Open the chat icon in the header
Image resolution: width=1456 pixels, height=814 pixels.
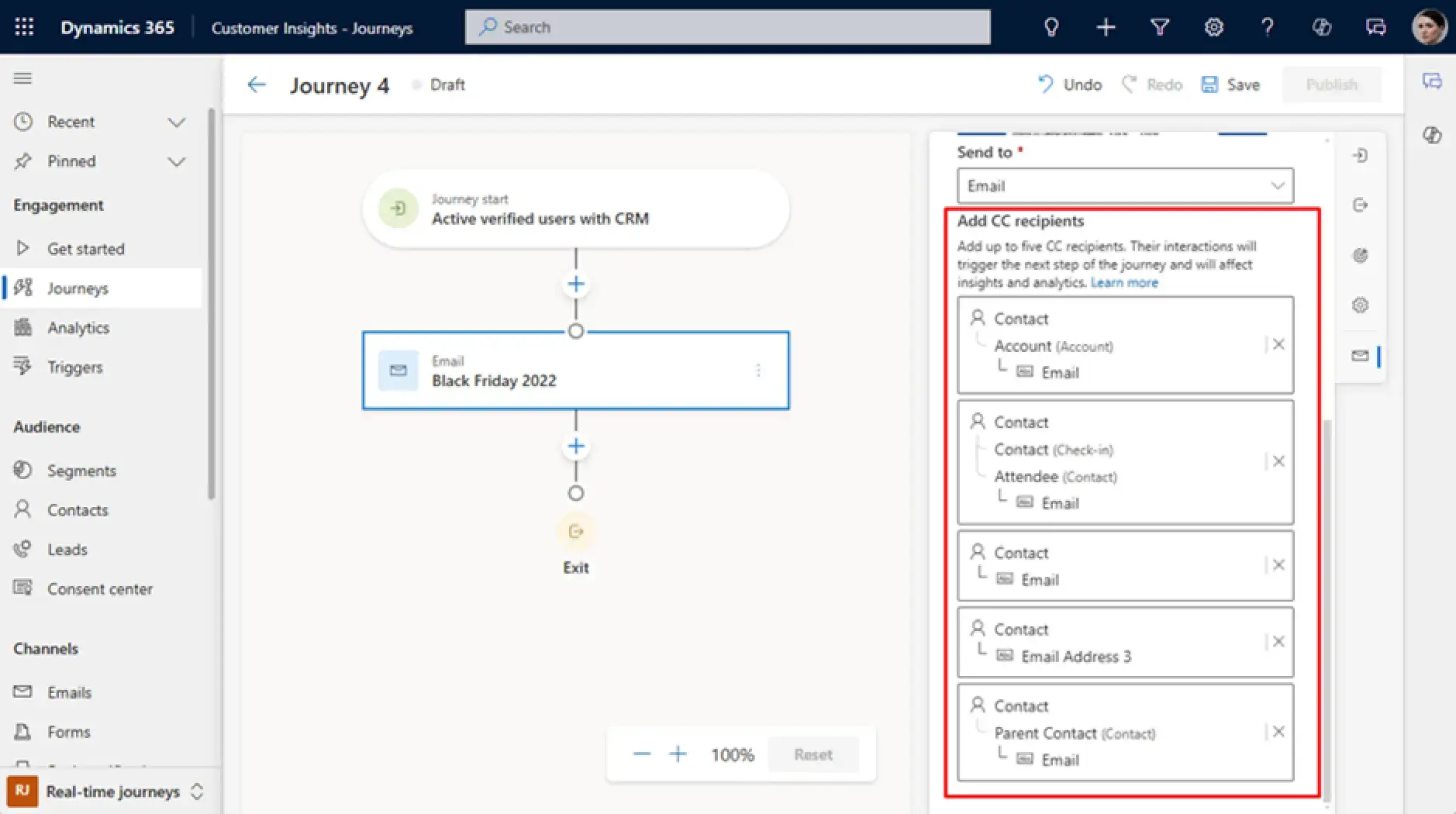[1376, 27]
